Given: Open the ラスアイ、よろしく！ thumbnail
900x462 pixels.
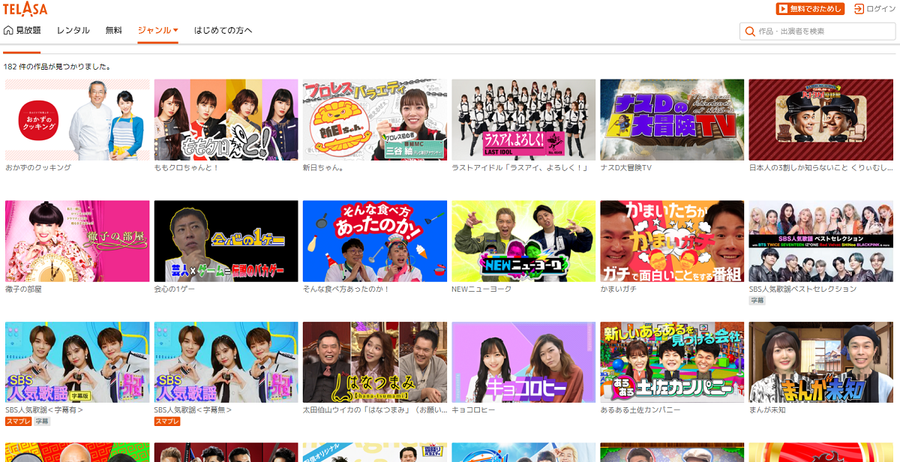Looking at the screenshot, I should click(523, 120).
